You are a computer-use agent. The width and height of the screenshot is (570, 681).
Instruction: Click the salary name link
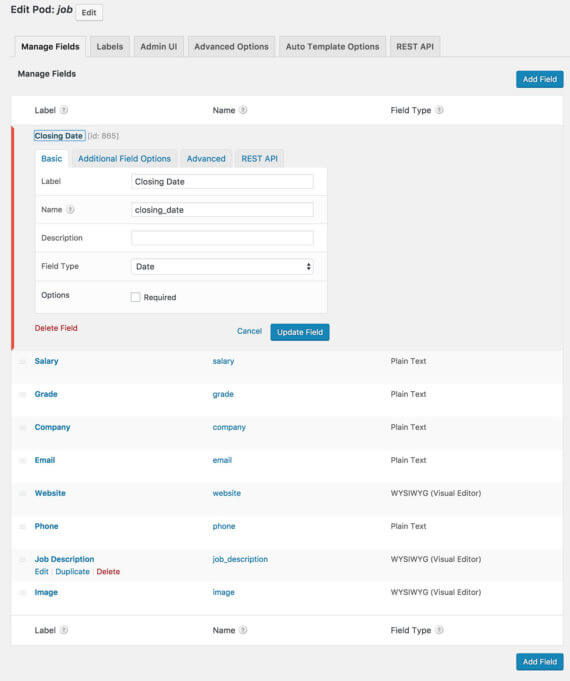click(223, 361)
